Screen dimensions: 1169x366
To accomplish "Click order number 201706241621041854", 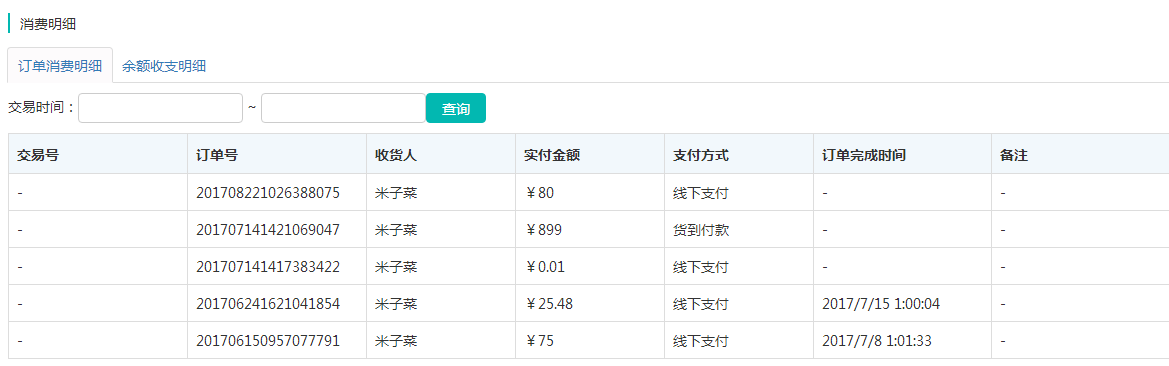I will tap(268, 304).
